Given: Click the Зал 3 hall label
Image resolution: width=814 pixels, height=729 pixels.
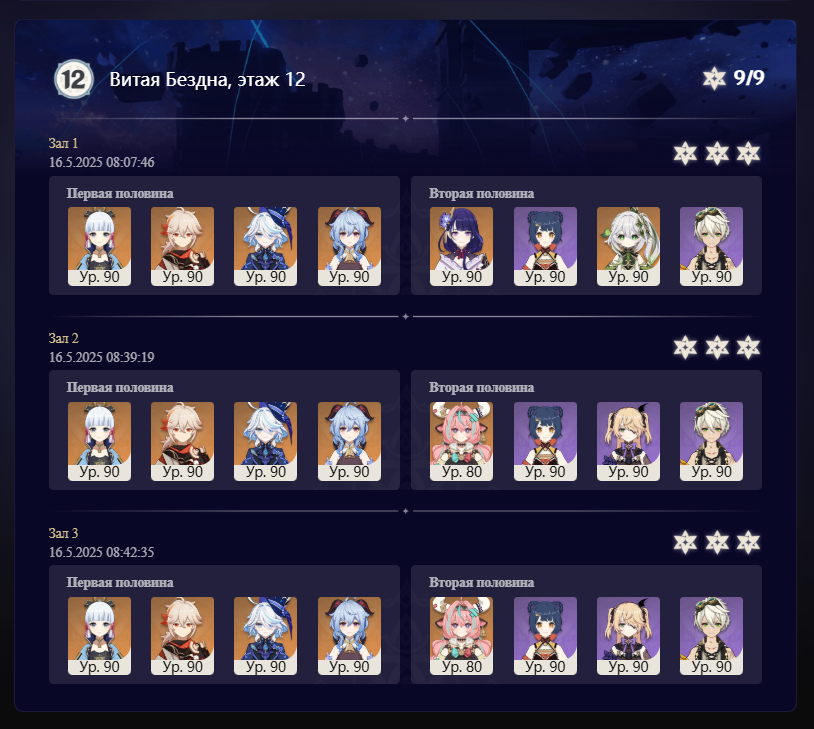Looking at the screenshot, I should [x=63, y=533].
